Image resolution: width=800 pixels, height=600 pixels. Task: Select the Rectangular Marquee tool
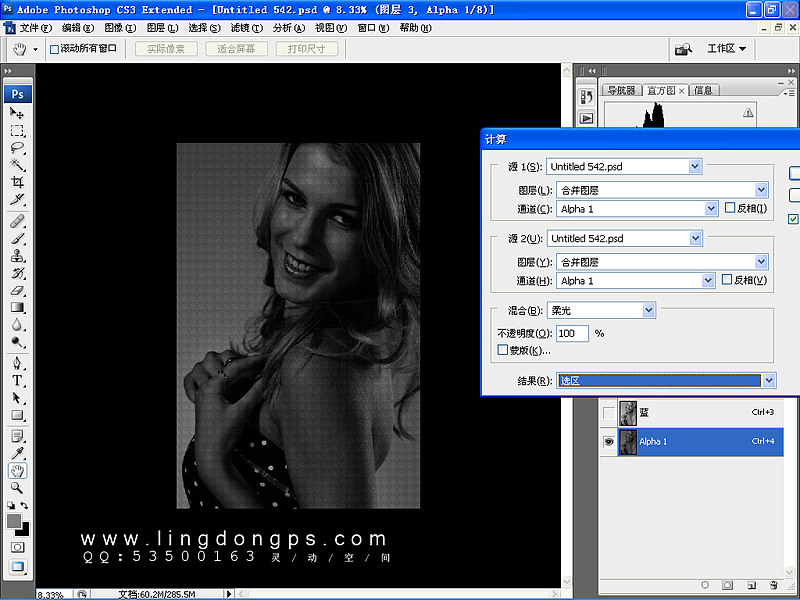click(x=17, y=131)
